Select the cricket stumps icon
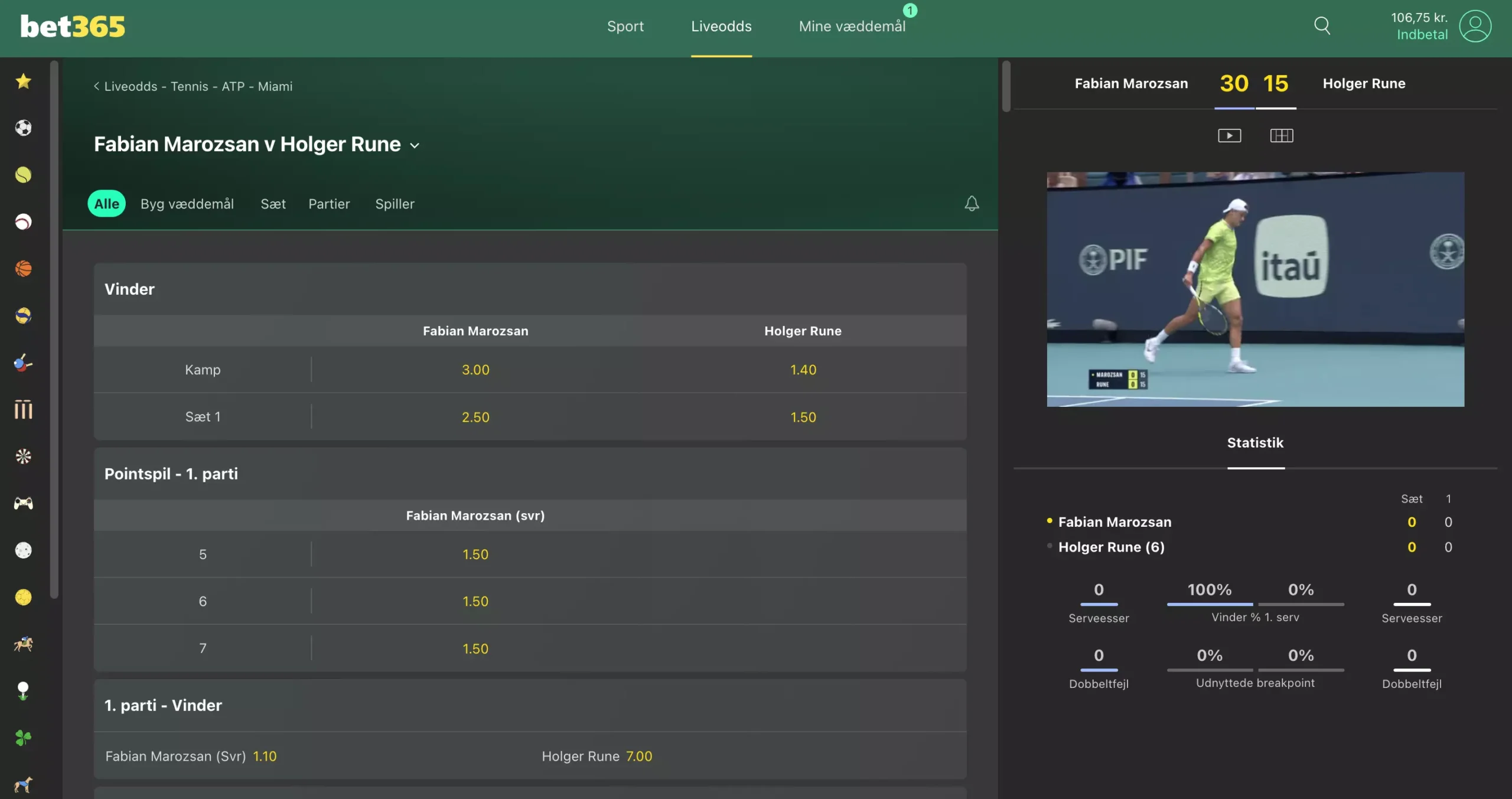The width and height of the screenshot is (1512, 799). [x=24, y=409]
